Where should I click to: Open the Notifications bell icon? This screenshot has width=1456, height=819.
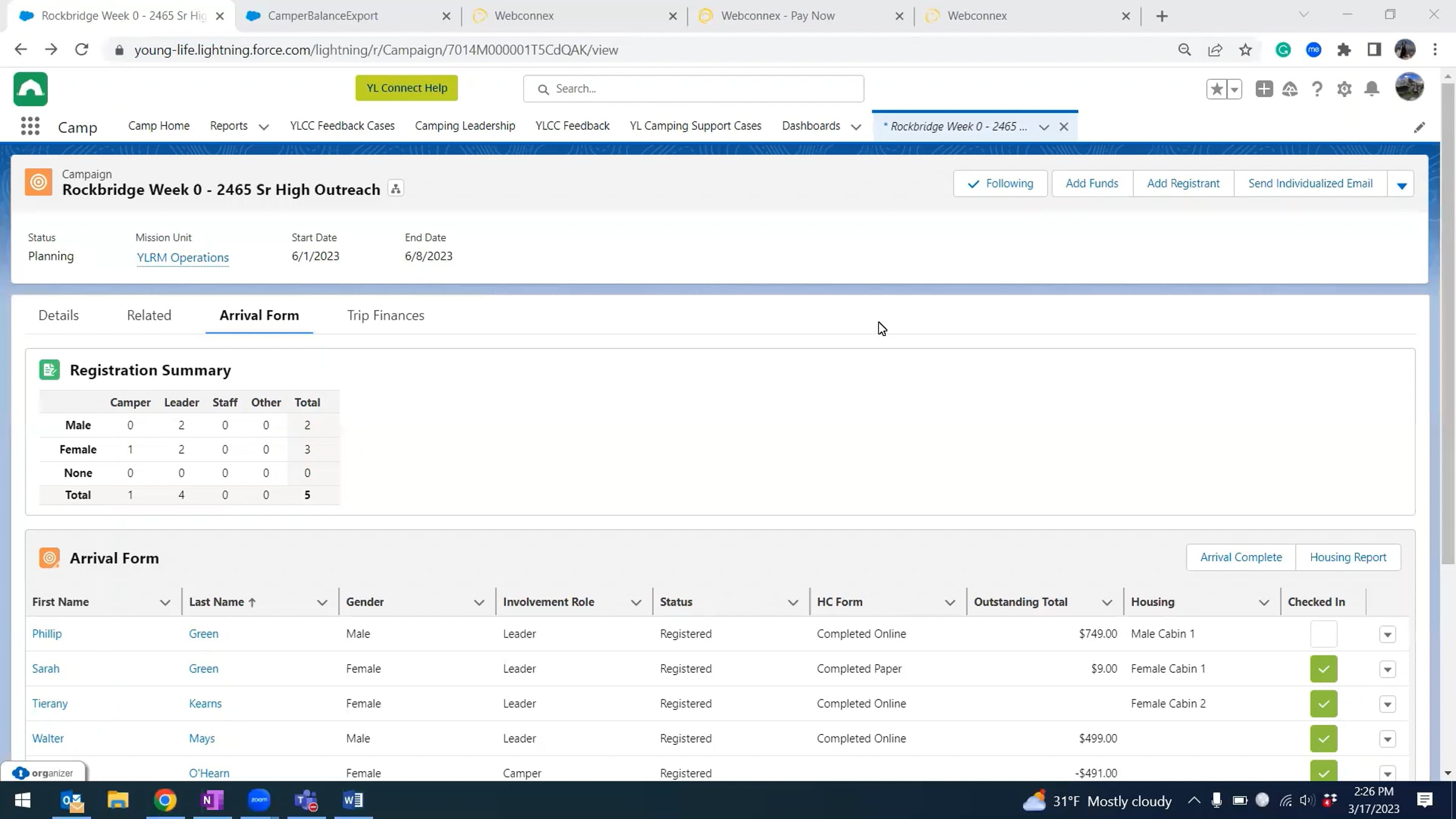[1372, 89]
